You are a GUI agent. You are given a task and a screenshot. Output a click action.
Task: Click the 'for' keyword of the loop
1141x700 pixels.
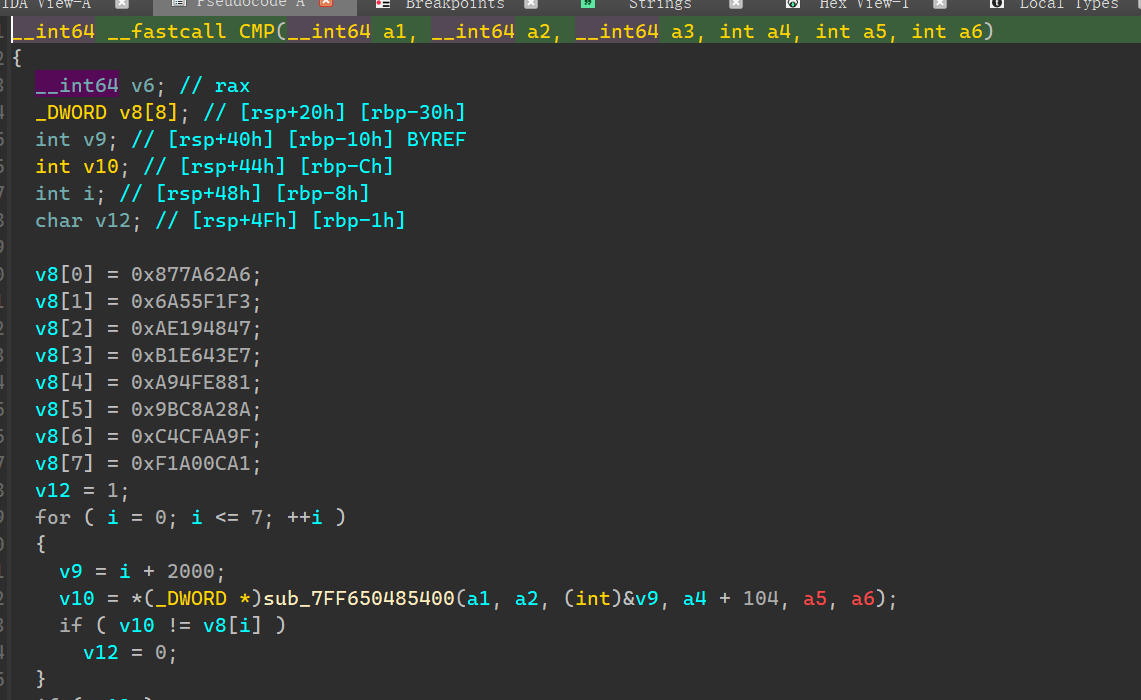coord(53,517)
